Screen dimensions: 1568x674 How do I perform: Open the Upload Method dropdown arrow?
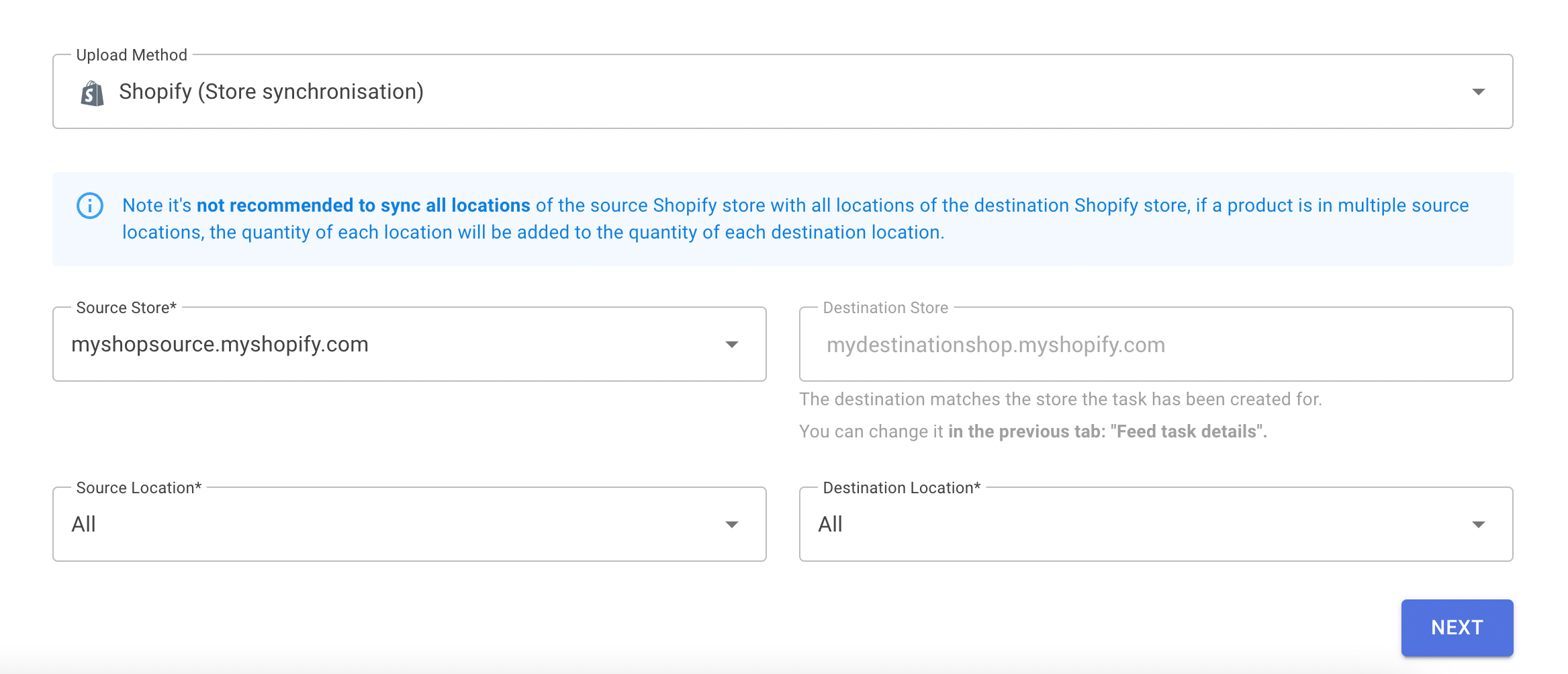(1478, 92)
